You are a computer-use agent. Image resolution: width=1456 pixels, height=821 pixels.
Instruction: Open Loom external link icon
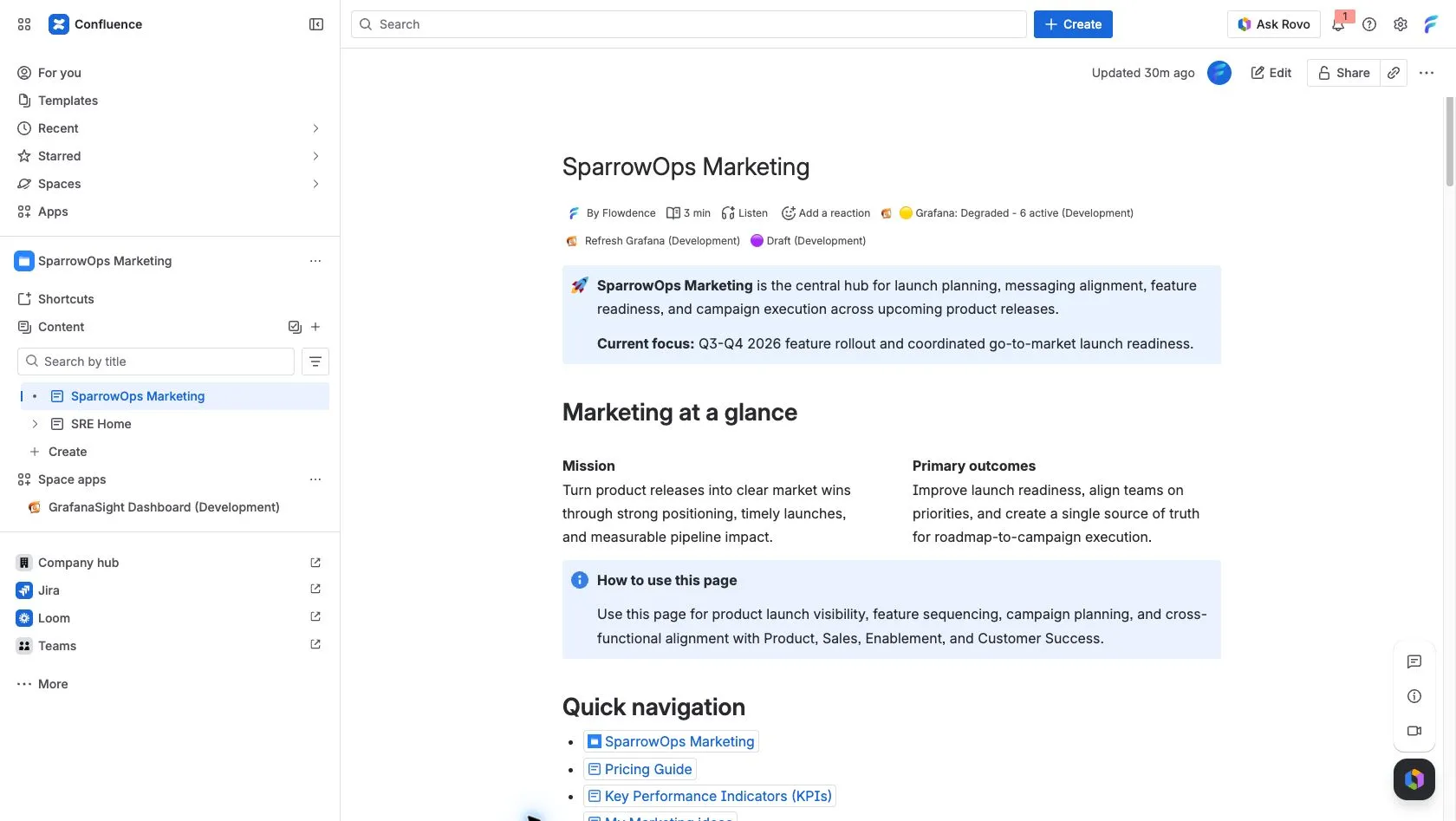point(315,616)
